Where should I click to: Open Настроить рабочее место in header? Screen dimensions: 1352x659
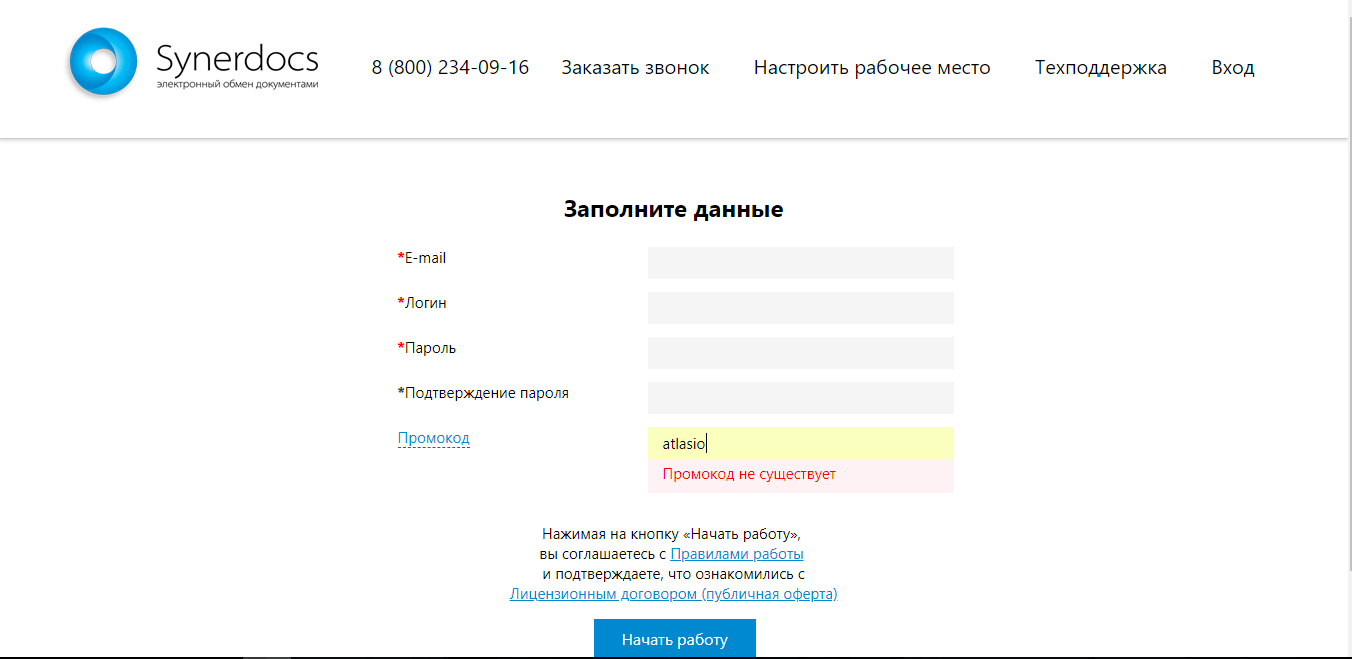872,68
